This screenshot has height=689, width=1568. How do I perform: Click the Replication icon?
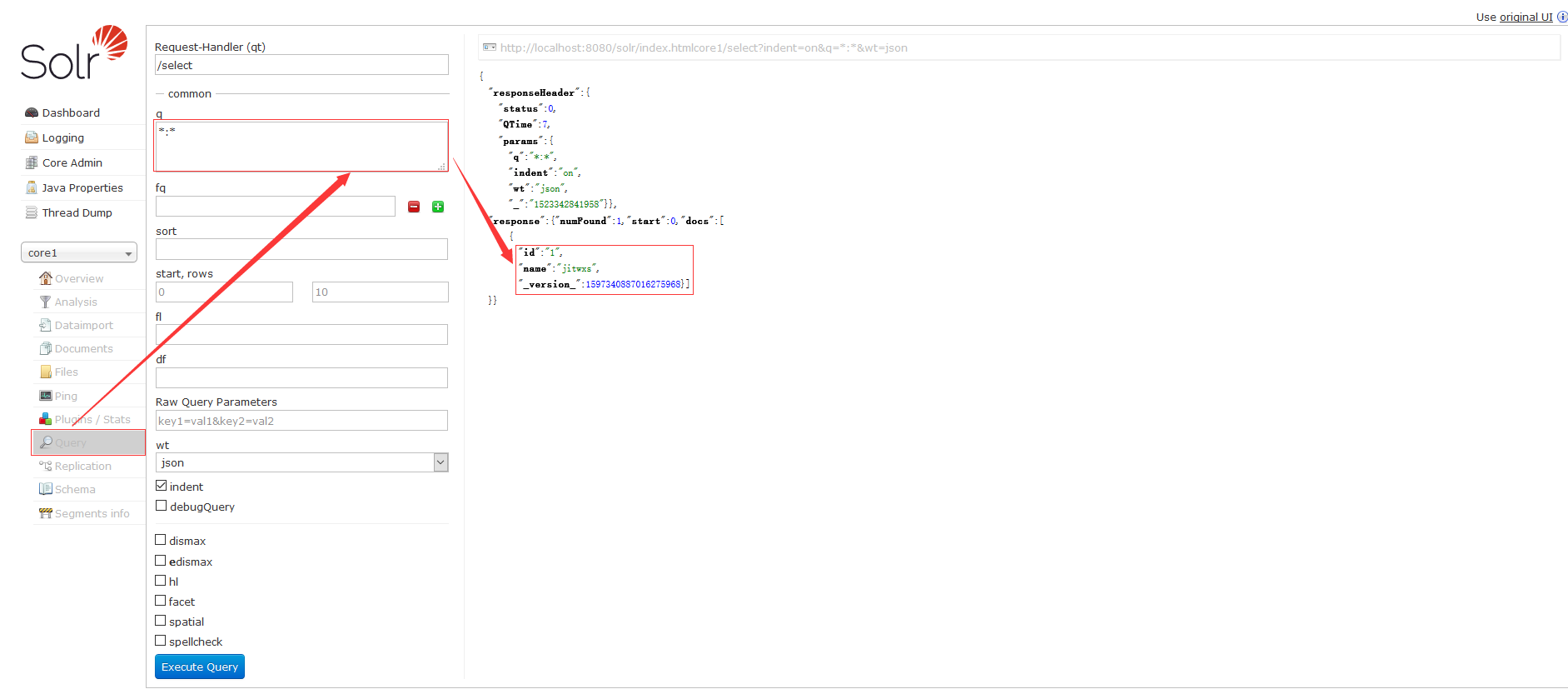(x=46, y=466)
